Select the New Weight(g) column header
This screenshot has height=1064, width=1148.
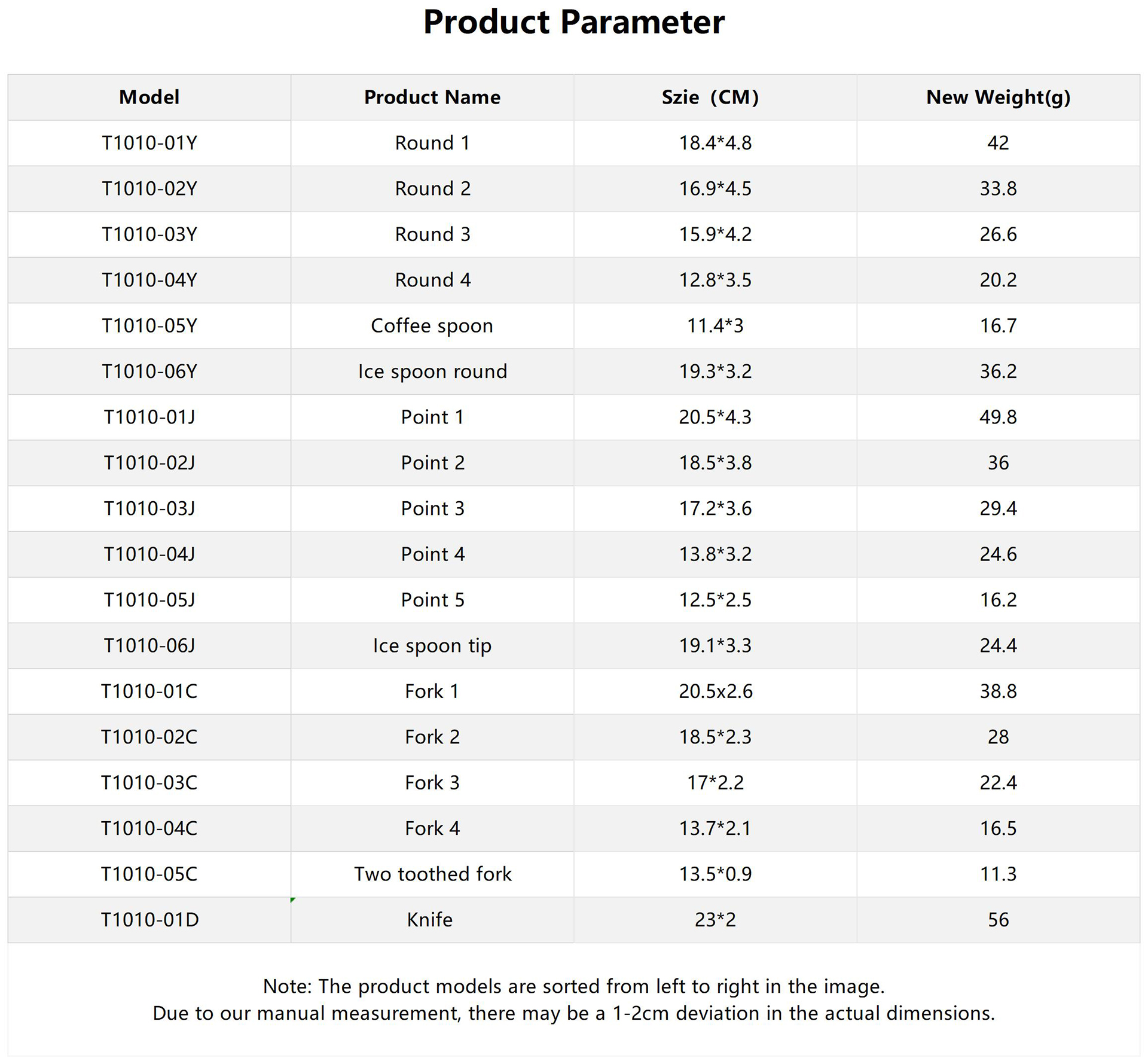[x=998, y=97]
